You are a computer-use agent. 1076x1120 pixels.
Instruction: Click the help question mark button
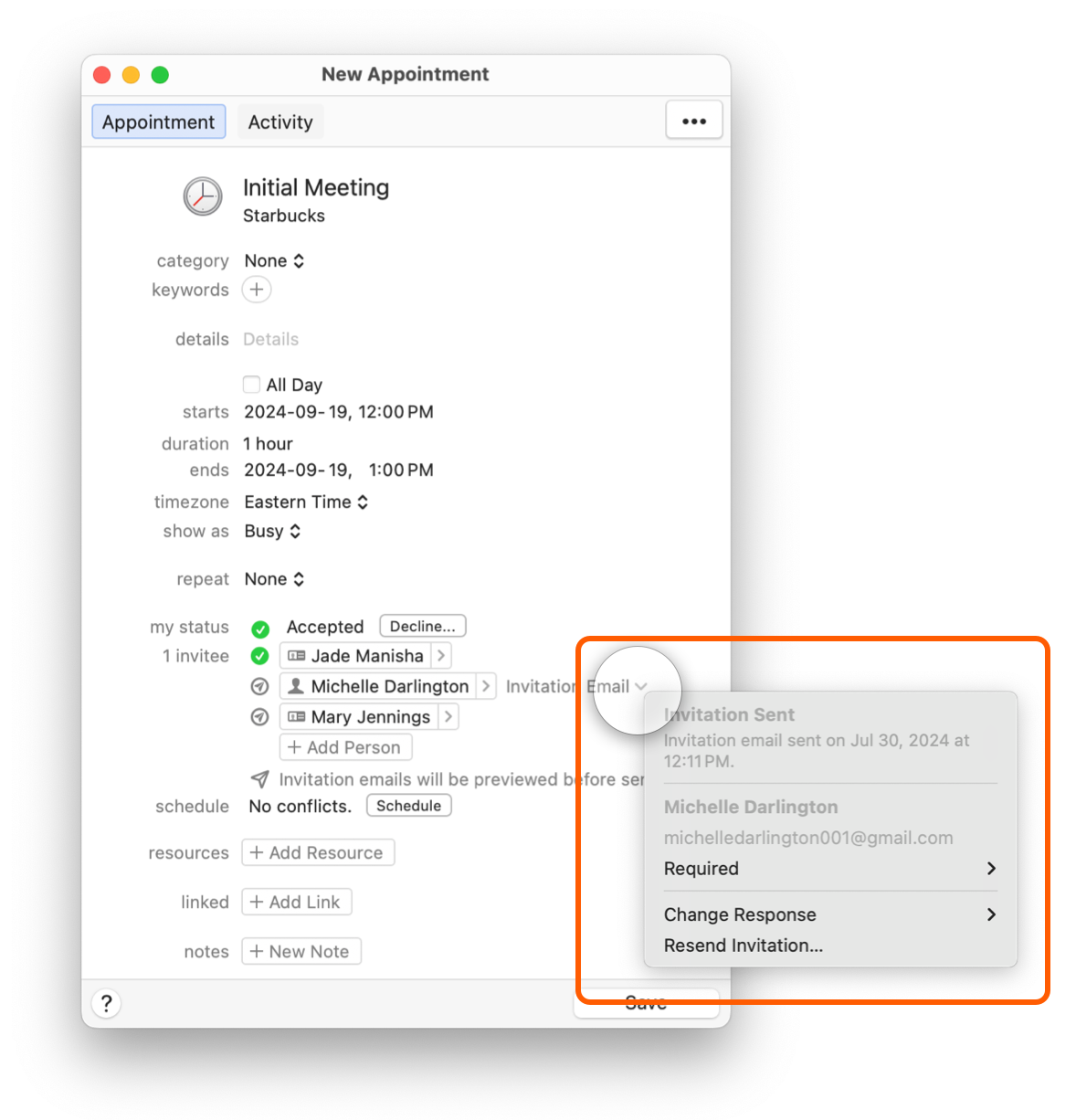(x=107, y=1003)
